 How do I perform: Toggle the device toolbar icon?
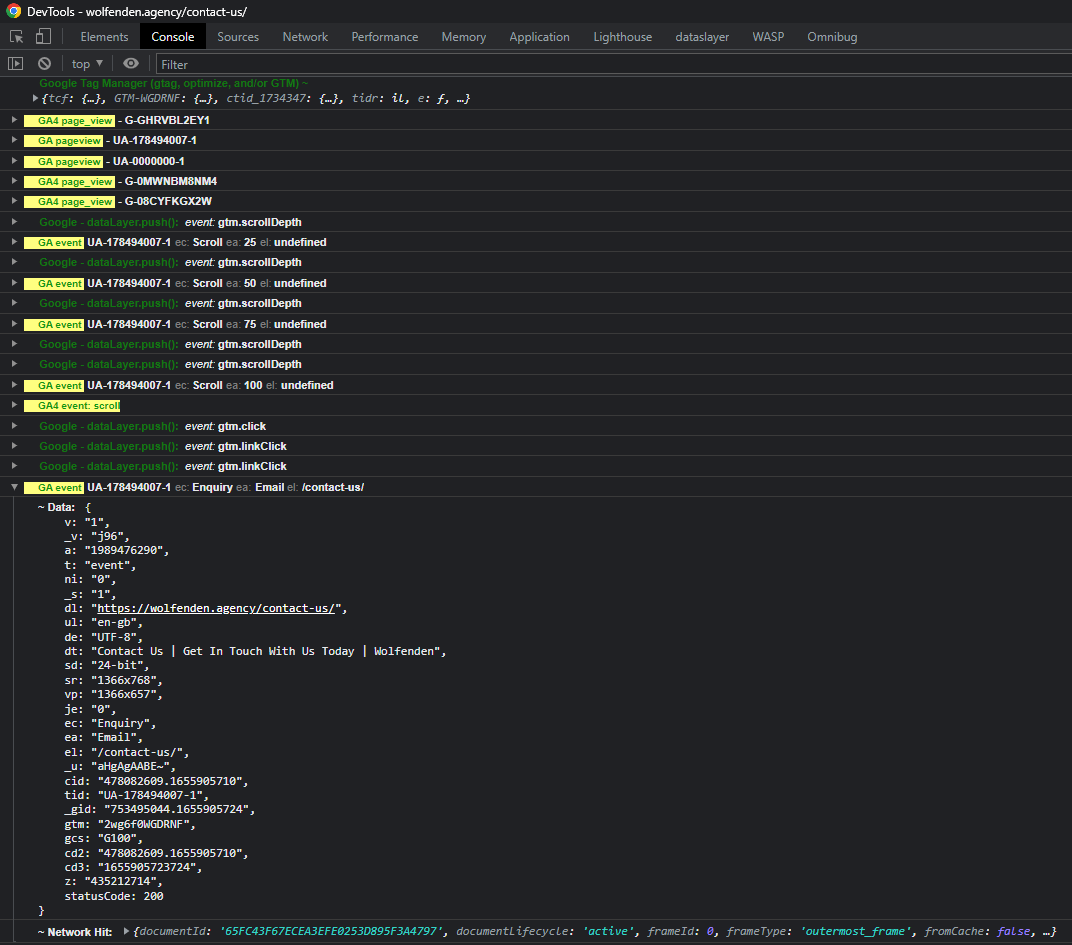point(43,36)
